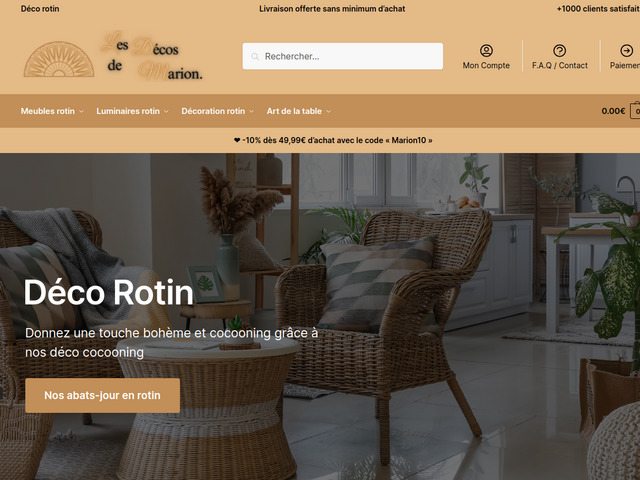Expand the Décoration rotin dropdown chevron
Screen dimensions: 640x480
pyautogui.click(x=251, y=111)
